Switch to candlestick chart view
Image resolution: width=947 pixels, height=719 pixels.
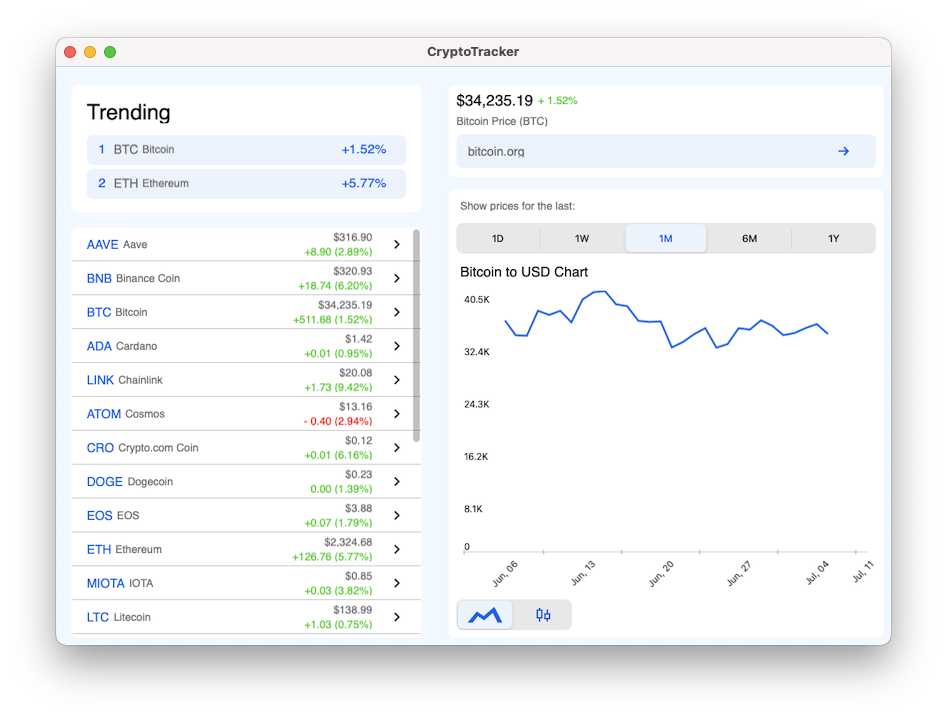[x=543, y=615]
